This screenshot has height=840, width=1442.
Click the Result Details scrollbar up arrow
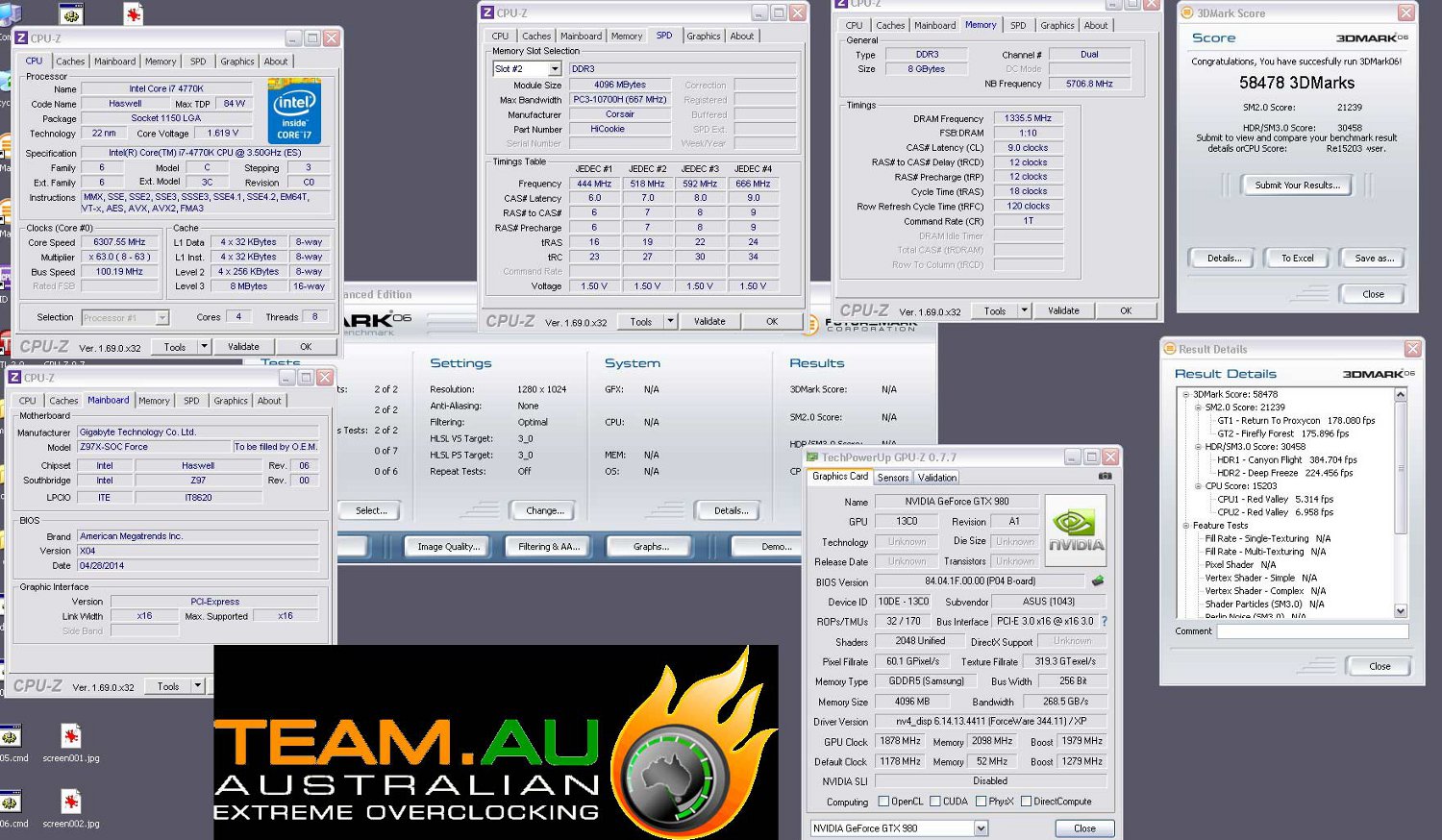[x=1400, y=395]
